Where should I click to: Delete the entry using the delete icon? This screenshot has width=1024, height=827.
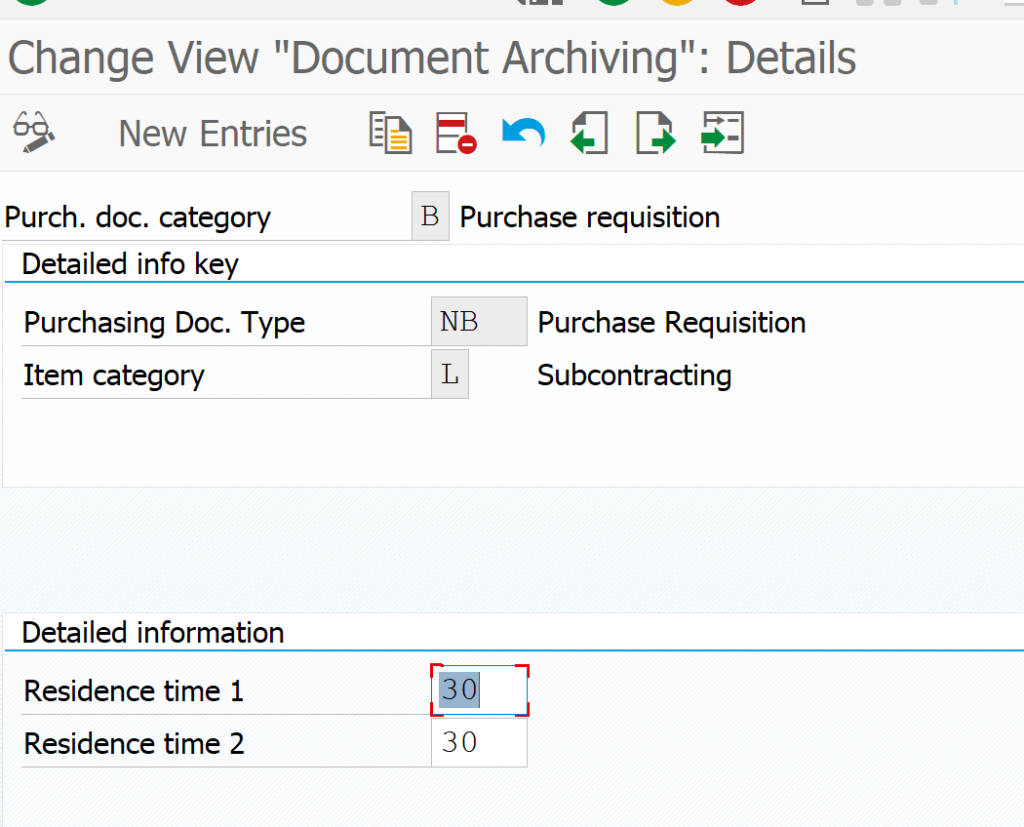pyautogui.click(x=455, y=131)
